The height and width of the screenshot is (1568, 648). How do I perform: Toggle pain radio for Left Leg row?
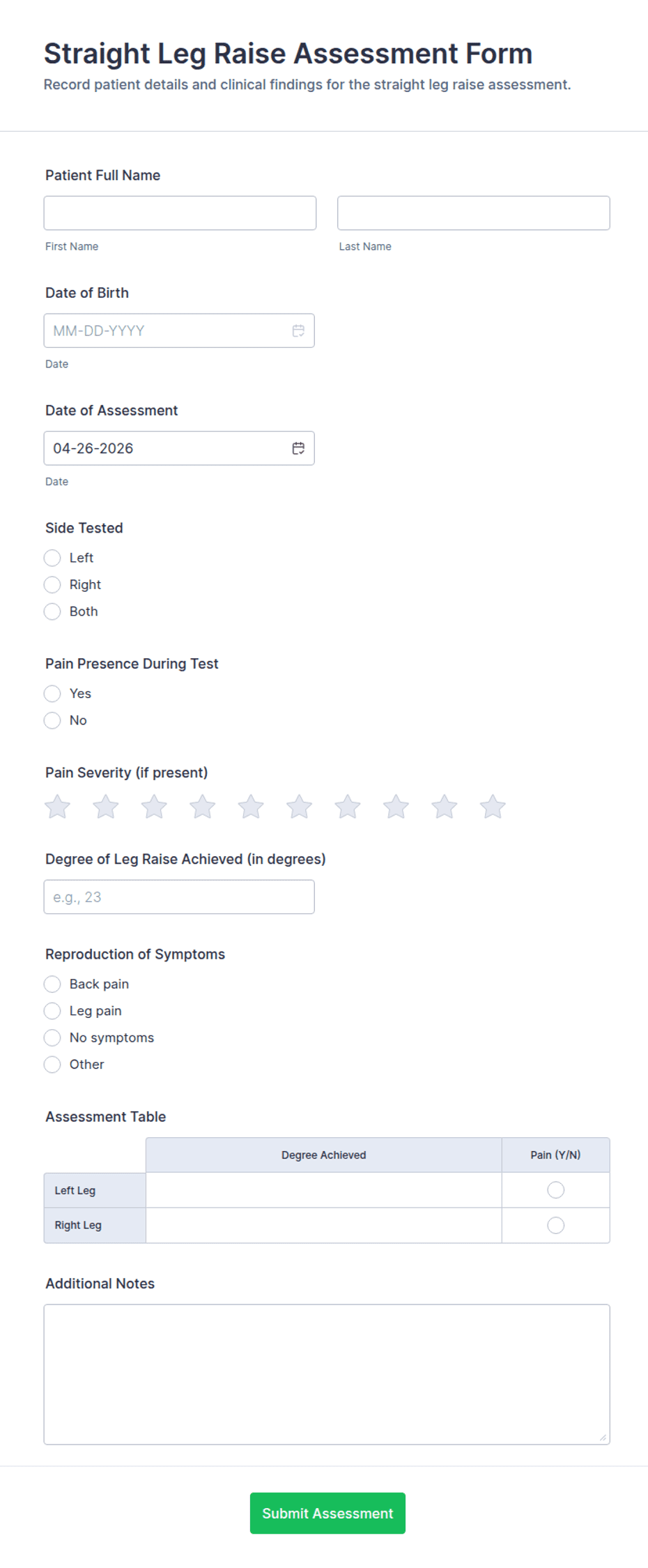coord(555,1189)
